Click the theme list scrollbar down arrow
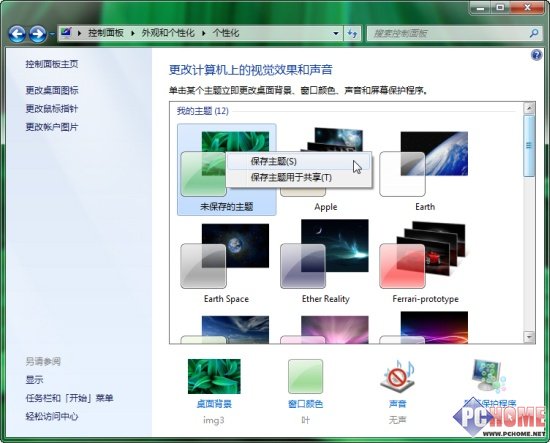Screen dimensions: 550x443 coord(529,337)
